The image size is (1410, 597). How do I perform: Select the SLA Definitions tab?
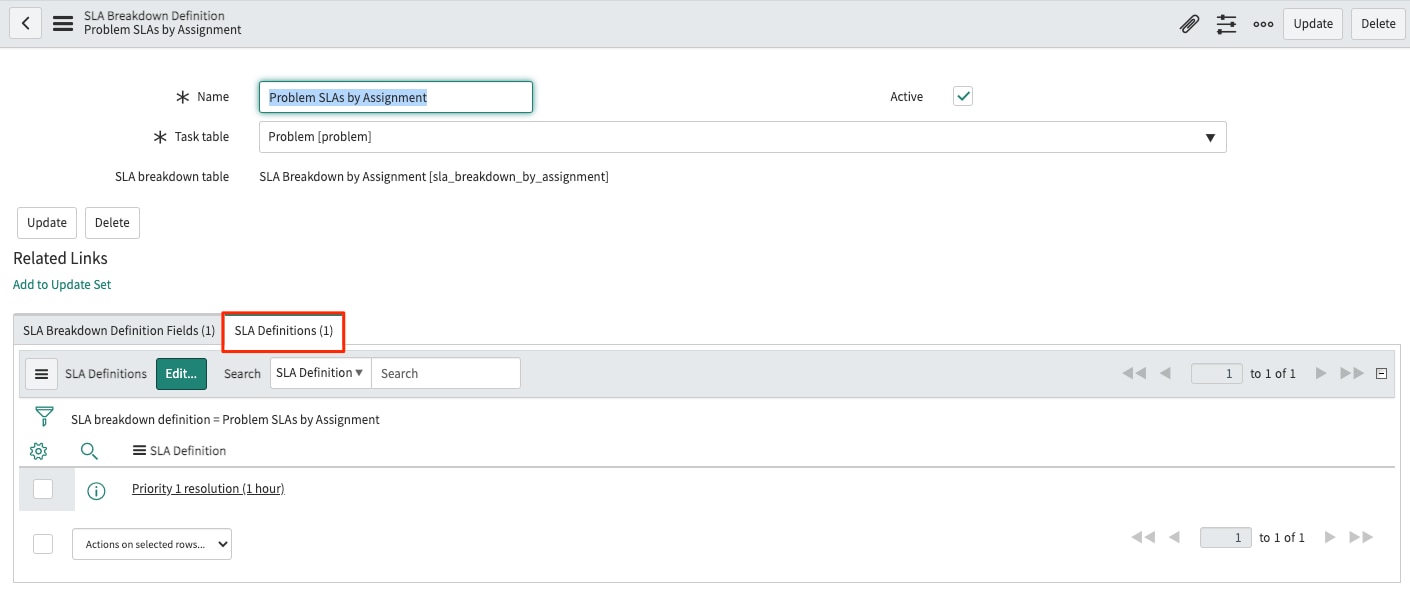pos(283,330)
